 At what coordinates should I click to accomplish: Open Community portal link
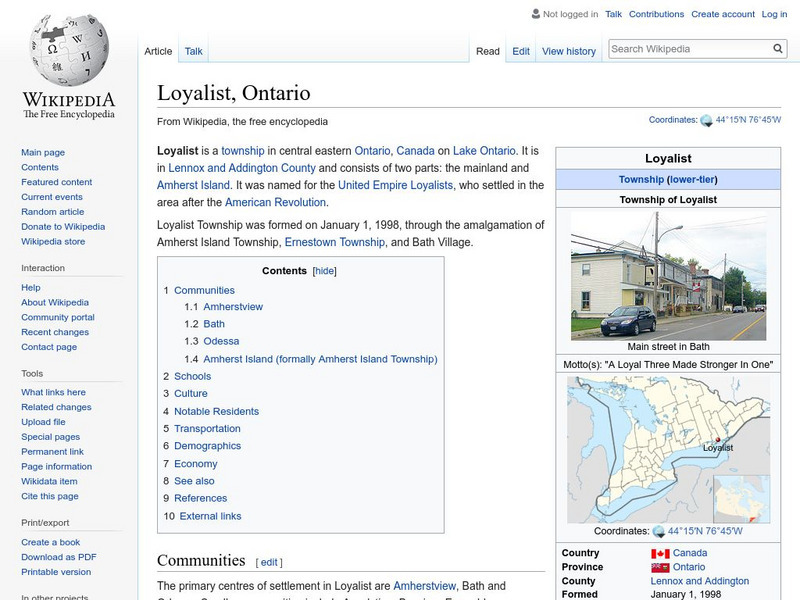(58, 317)
